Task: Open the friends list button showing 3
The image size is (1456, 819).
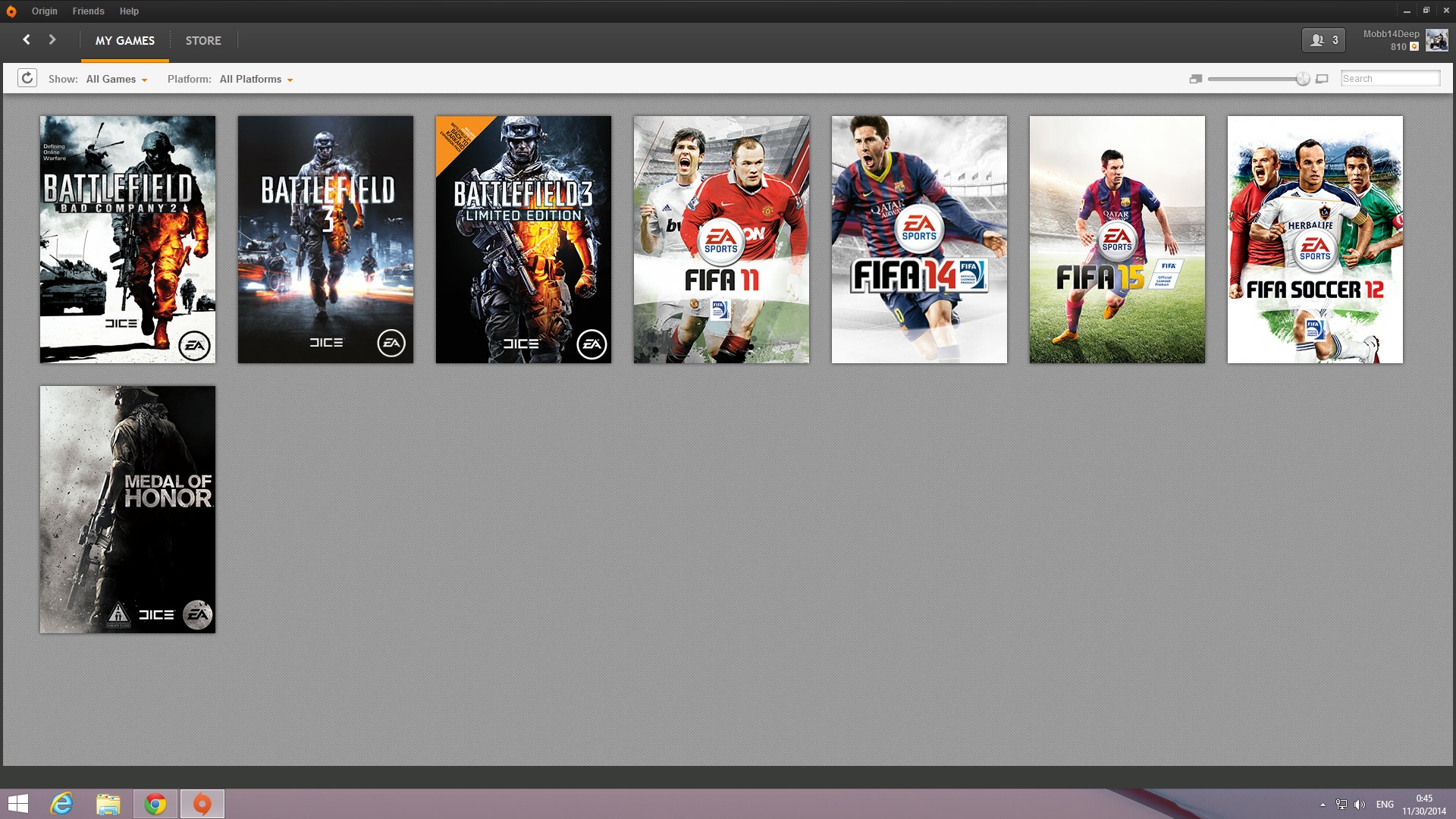Action: pos(1323,40)
